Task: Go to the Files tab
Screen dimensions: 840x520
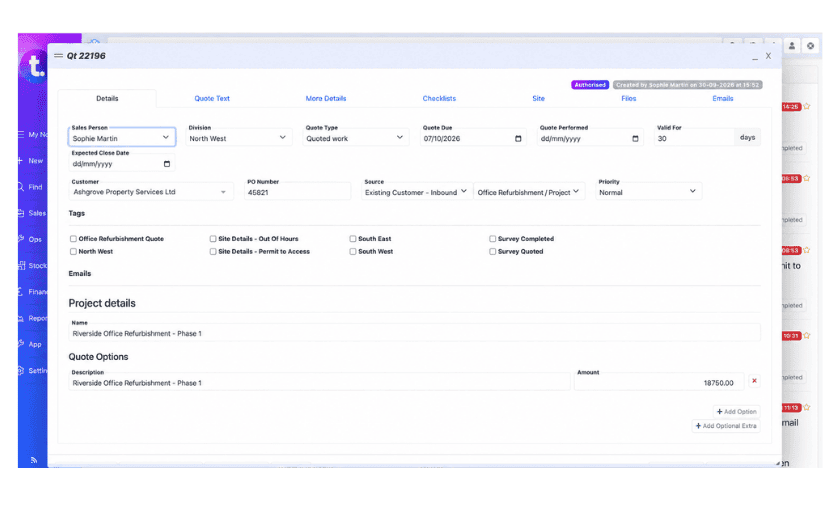Action: 629,99
